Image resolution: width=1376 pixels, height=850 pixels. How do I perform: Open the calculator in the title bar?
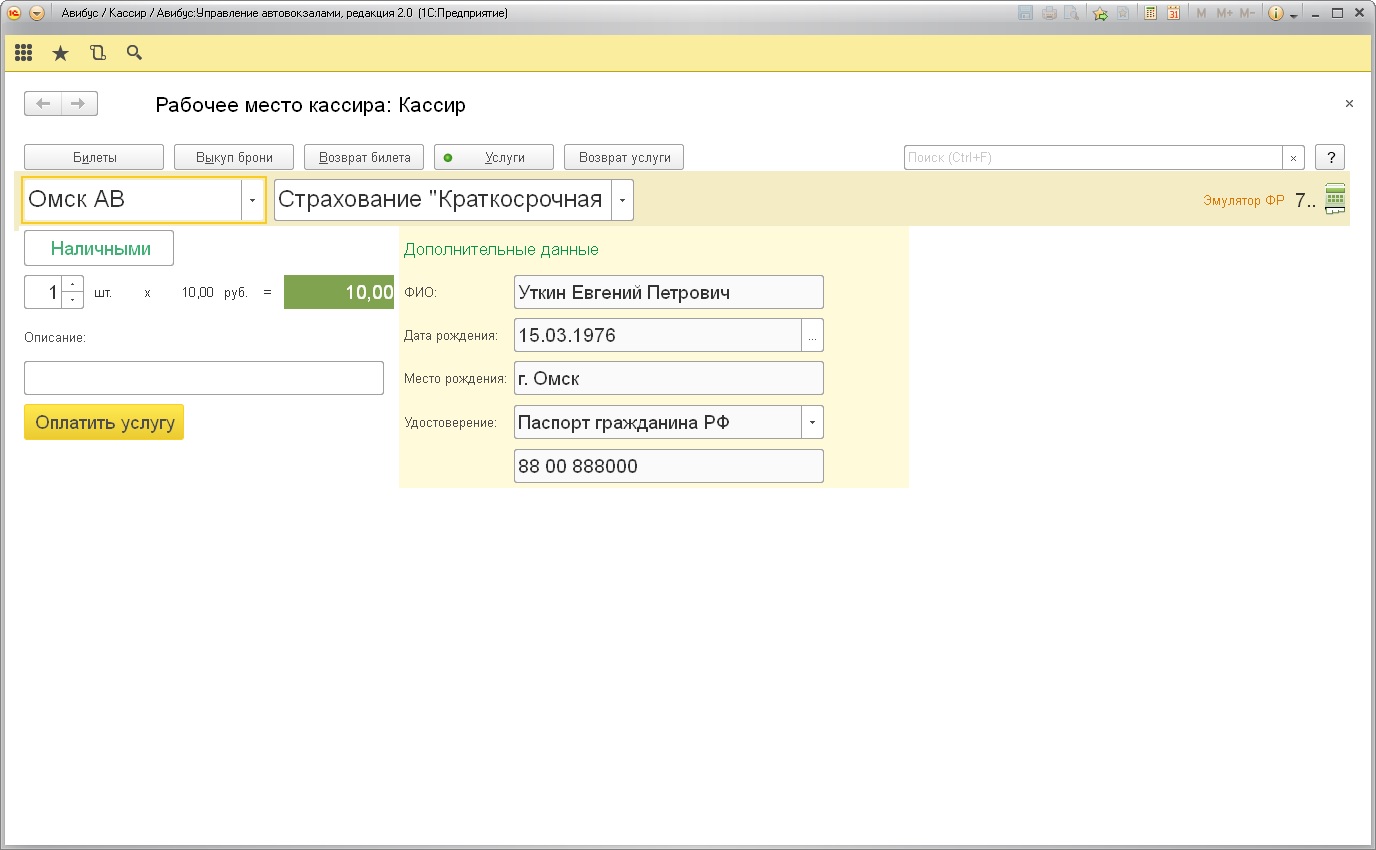pos(1151,14)
